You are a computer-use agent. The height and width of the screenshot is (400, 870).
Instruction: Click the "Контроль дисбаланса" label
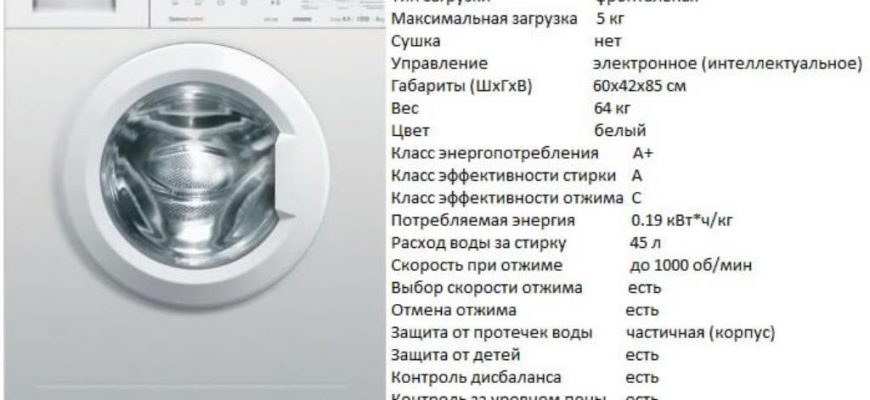click(475, 377)
